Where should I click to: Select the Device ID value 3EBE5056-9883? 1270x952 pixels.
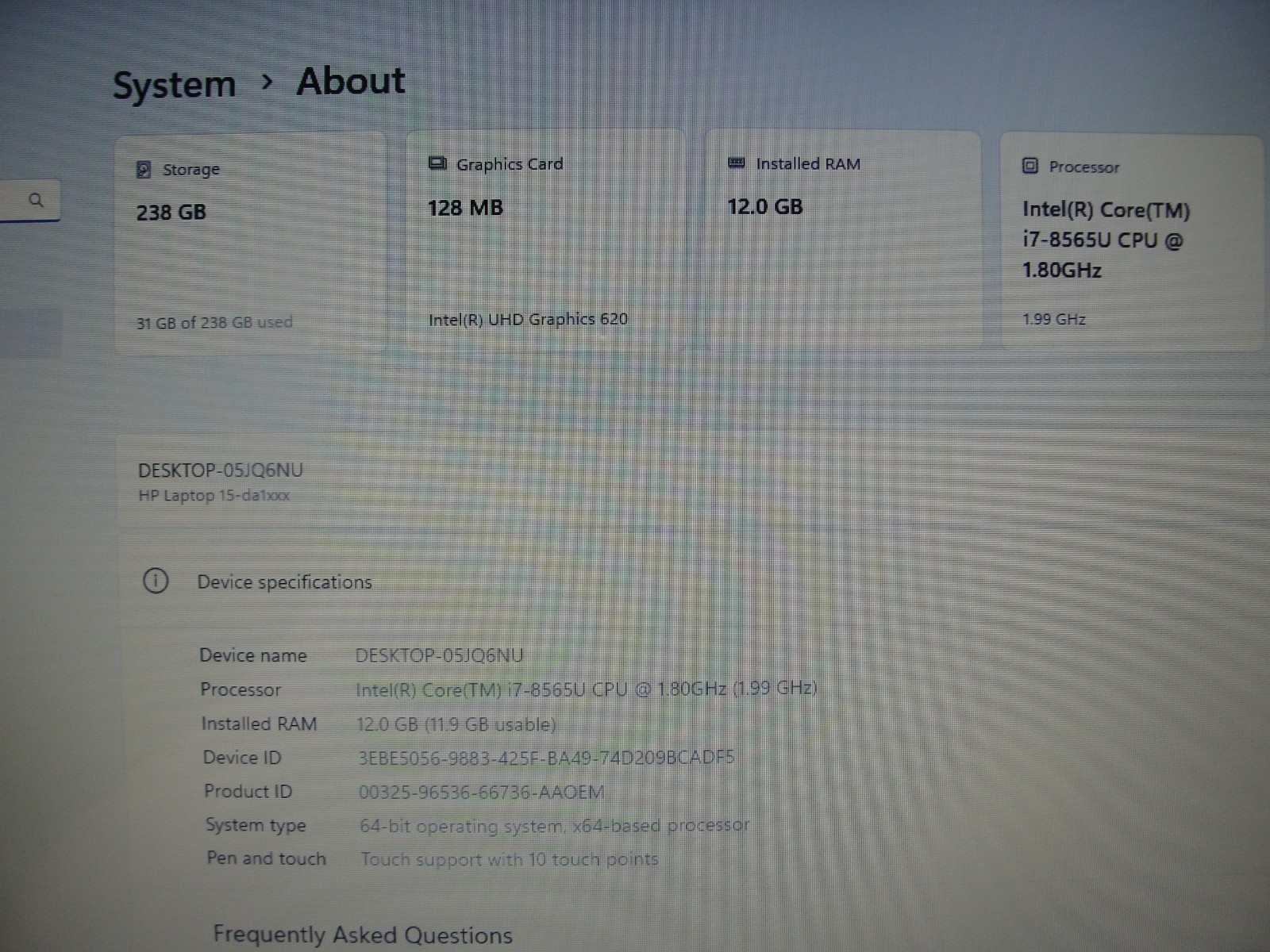[x=546, y=758]
